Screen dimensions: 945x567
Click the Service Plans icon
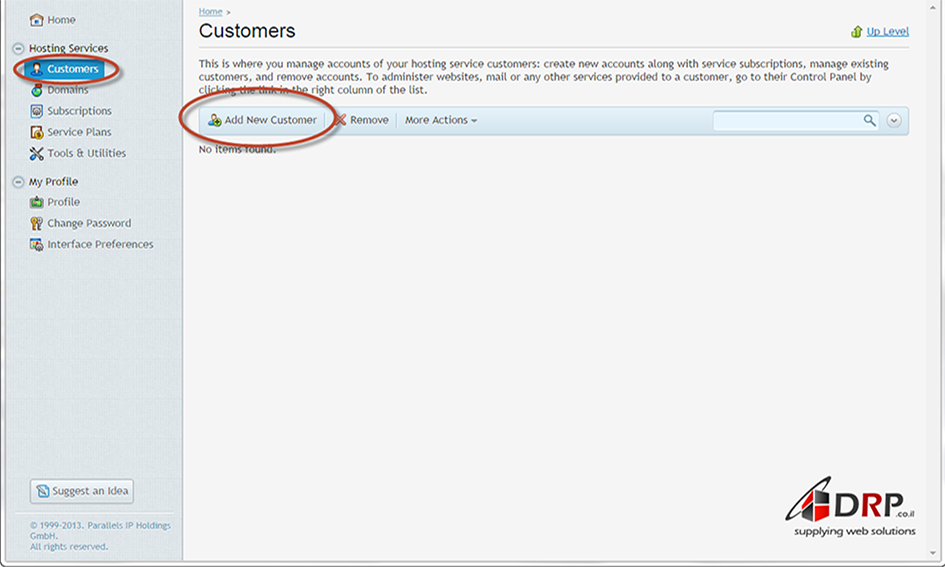point(37,132)
